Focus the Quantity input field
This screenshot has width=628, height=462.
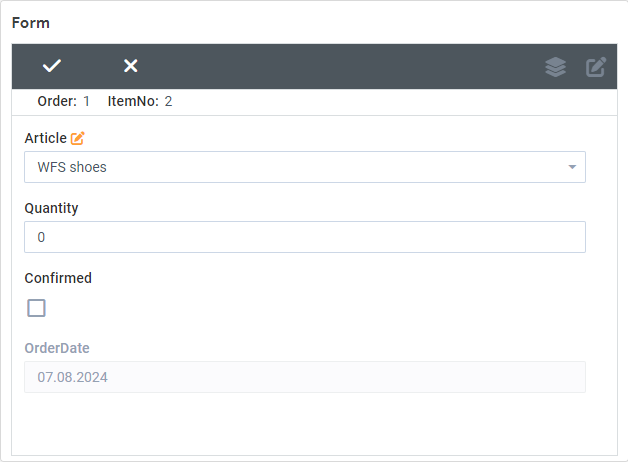coord(305,237)
